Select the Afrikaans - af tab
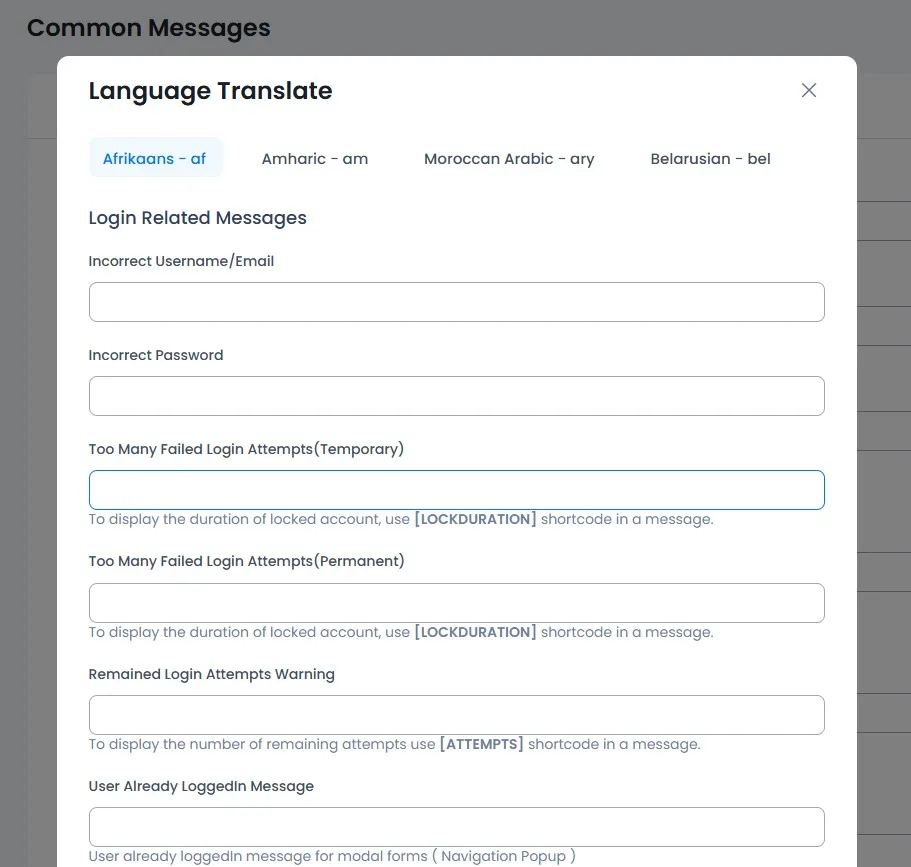The width and height of the screenshot is (911, 867). 156,158
